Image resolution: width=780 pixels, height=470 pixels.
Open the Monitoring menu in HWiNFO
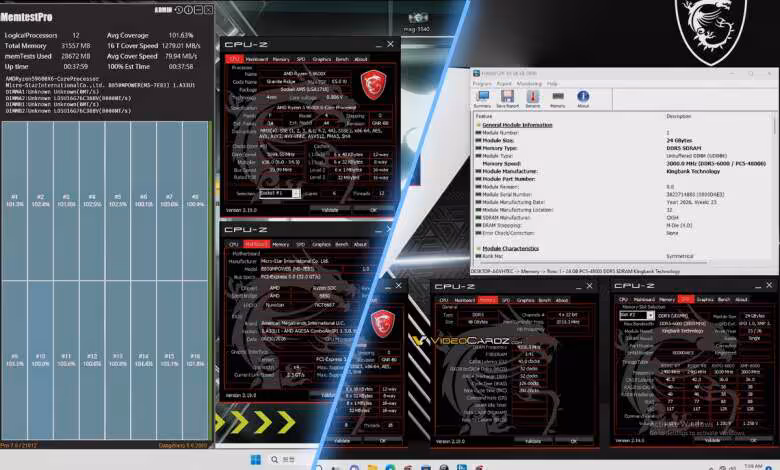point(529,84)
